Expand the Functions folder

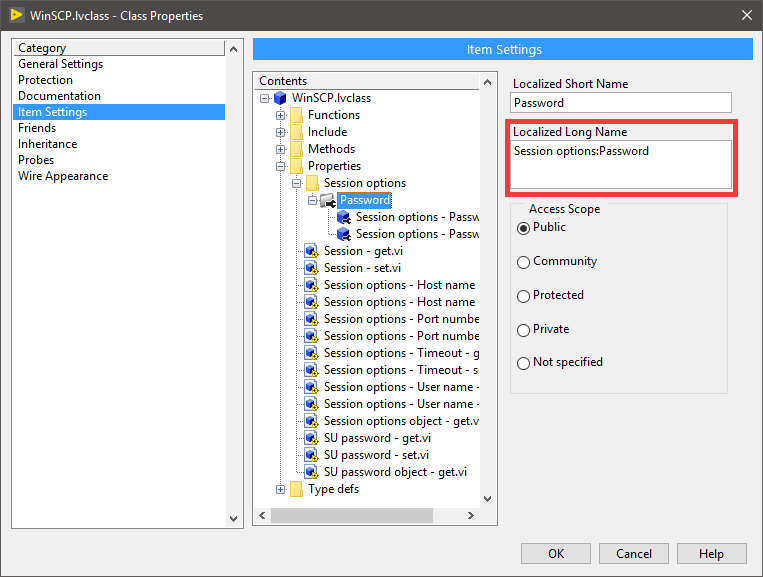pyautogui.click(x=280, y=116)
